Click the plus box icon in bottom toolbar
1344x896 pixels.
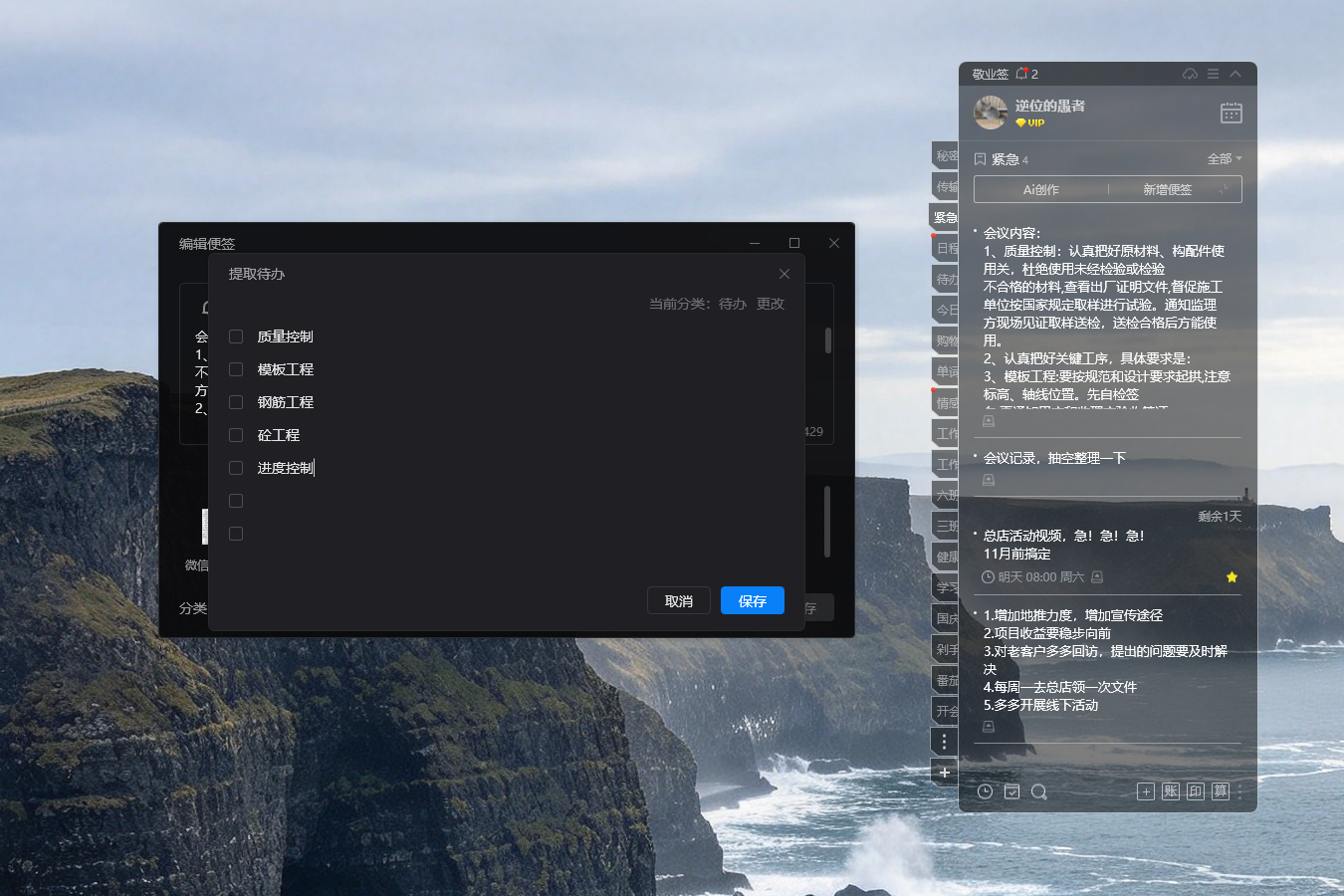click(x=1146, y=791)
